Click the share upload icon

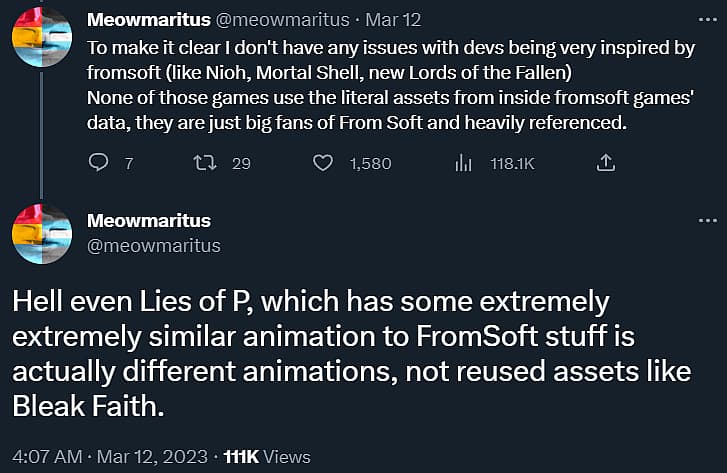click(606, 163)
